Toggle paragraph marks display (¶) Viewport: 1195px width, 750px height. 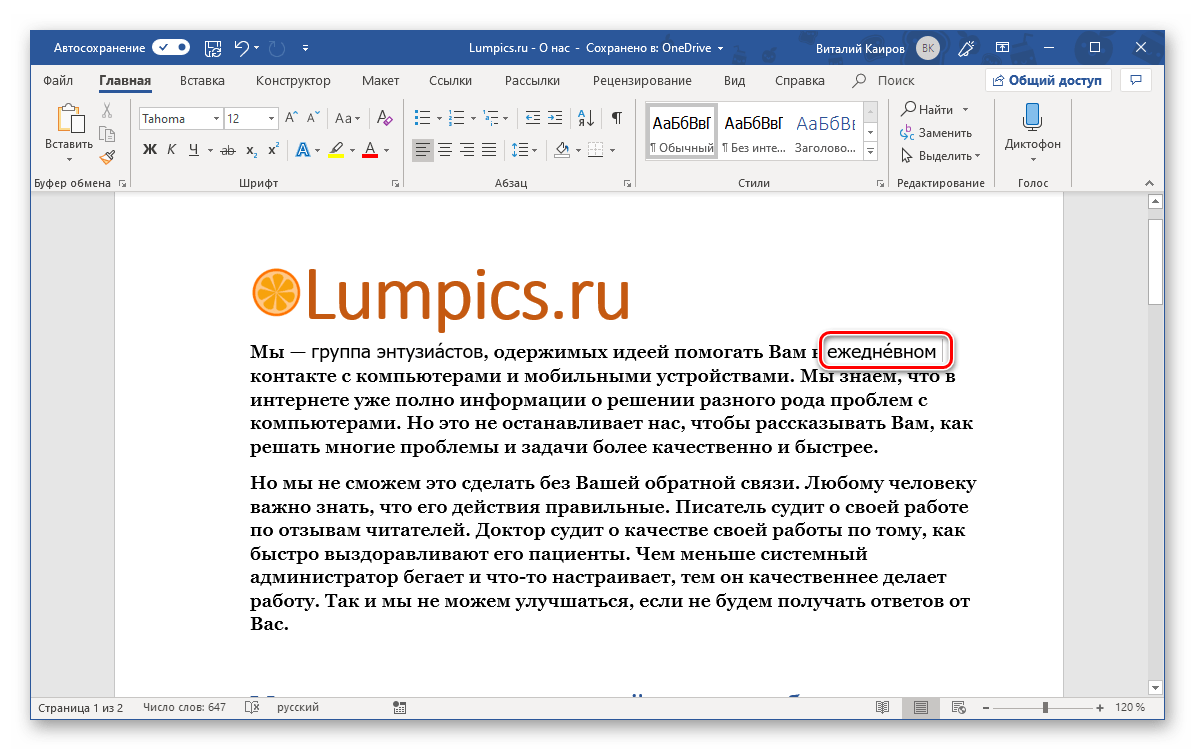tap(617, 118)
